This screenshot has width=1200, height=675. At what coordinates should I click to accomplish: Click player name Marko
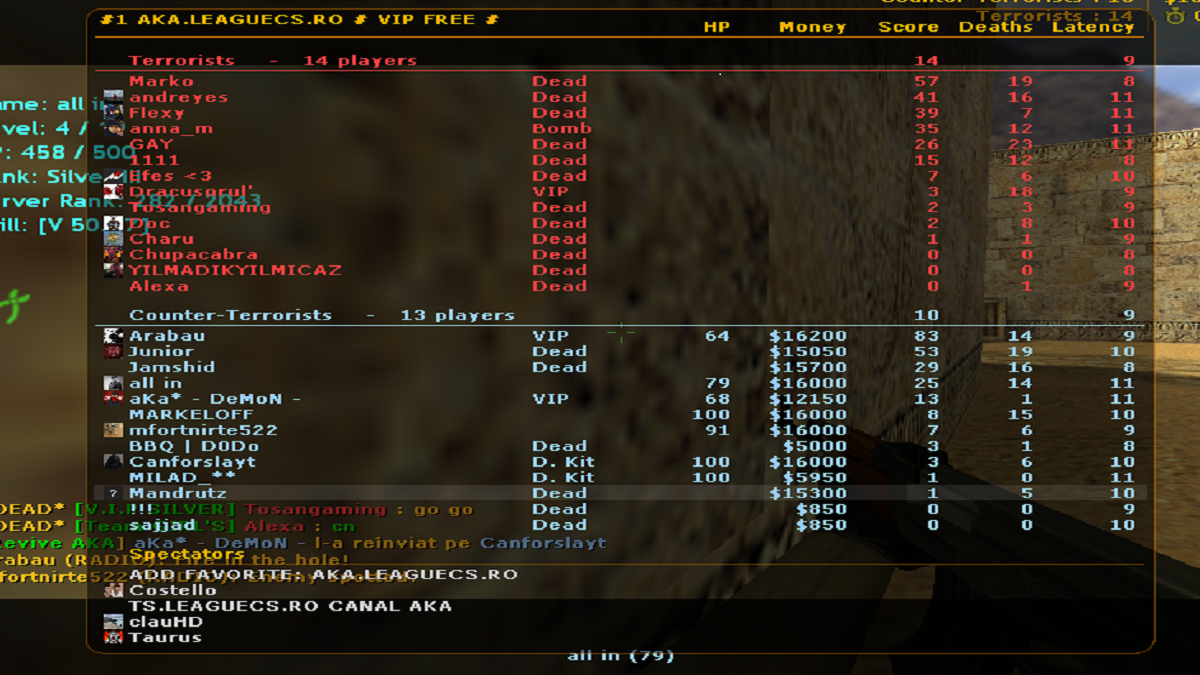click(161, 81)
